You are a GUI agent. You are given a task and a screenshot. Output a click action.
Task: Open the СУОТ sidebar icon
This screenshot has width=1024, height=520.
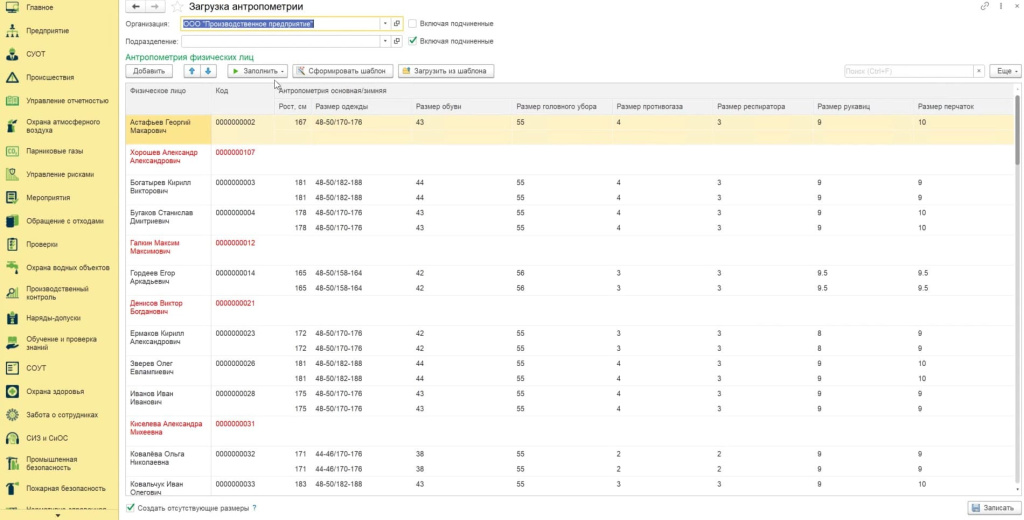(x=12, y=54)
